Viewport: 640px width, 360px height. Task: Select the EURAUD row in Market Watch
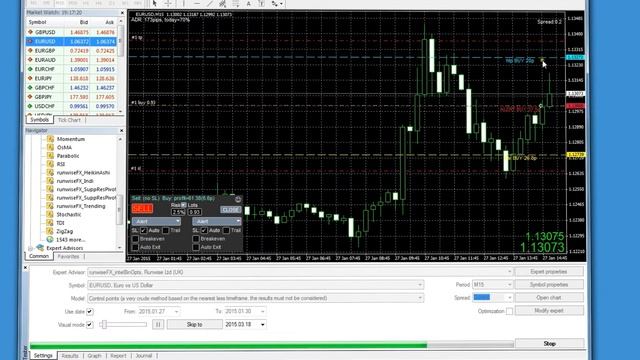pyautogui.click(x=71, y=60)
